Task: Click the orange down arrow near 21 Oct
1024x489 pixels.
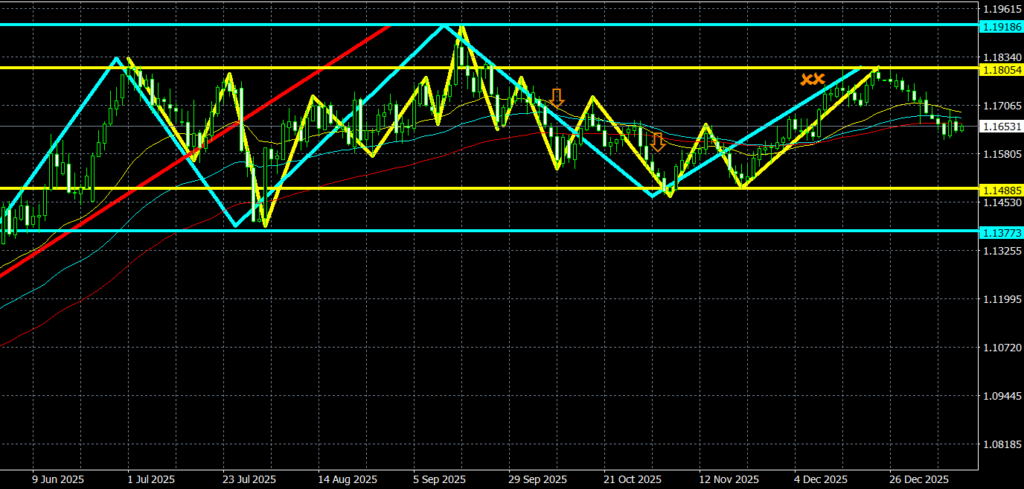Action: point(657,141)
